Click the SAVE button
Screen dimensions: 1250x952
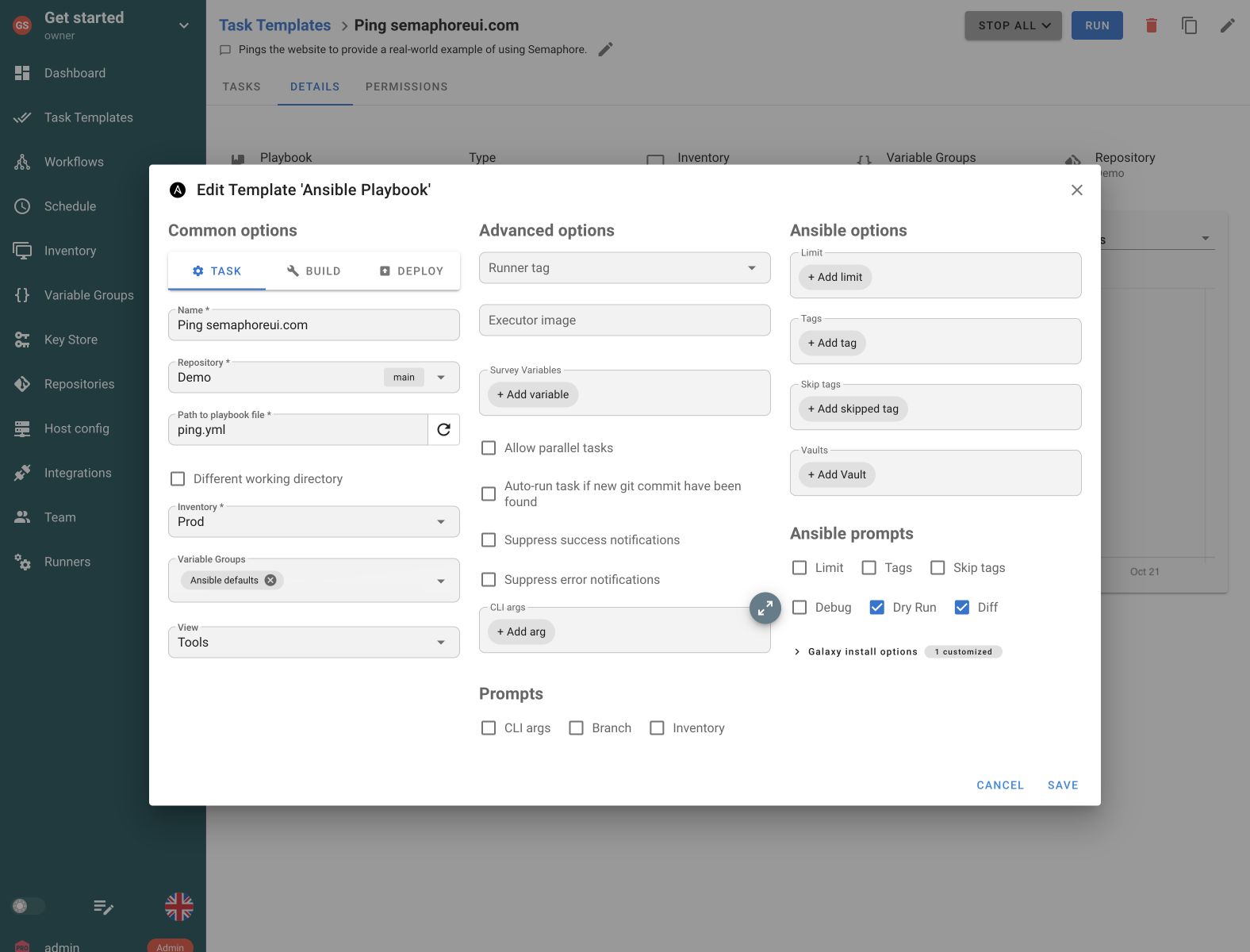[1063, 785]
